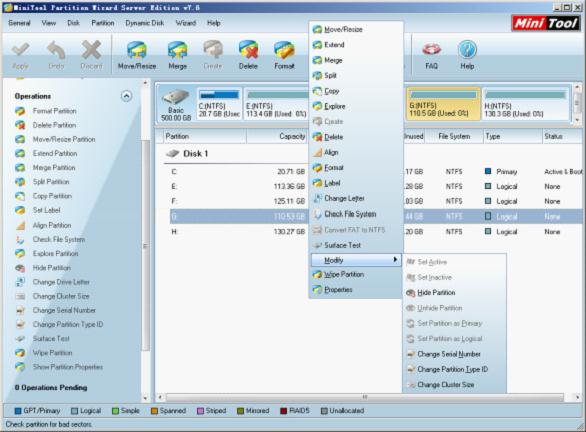Open the View menu
Viewport: 586px width, 432px height.
click(x=49, y=23)
